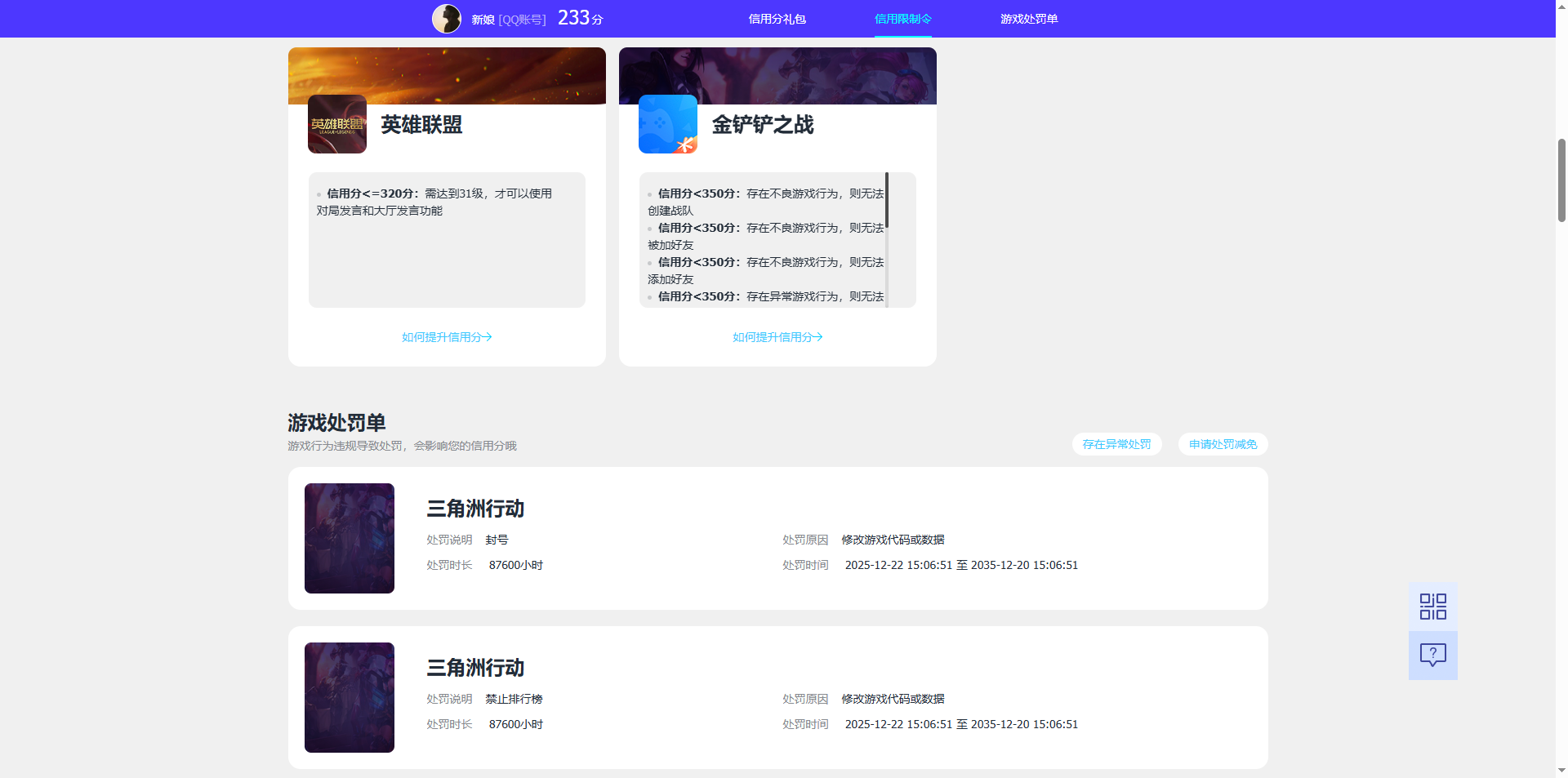Click the 游戏行为违规导致处罚 subtitle text
This screenshot has width=1568, height=778.
[402, 446]
